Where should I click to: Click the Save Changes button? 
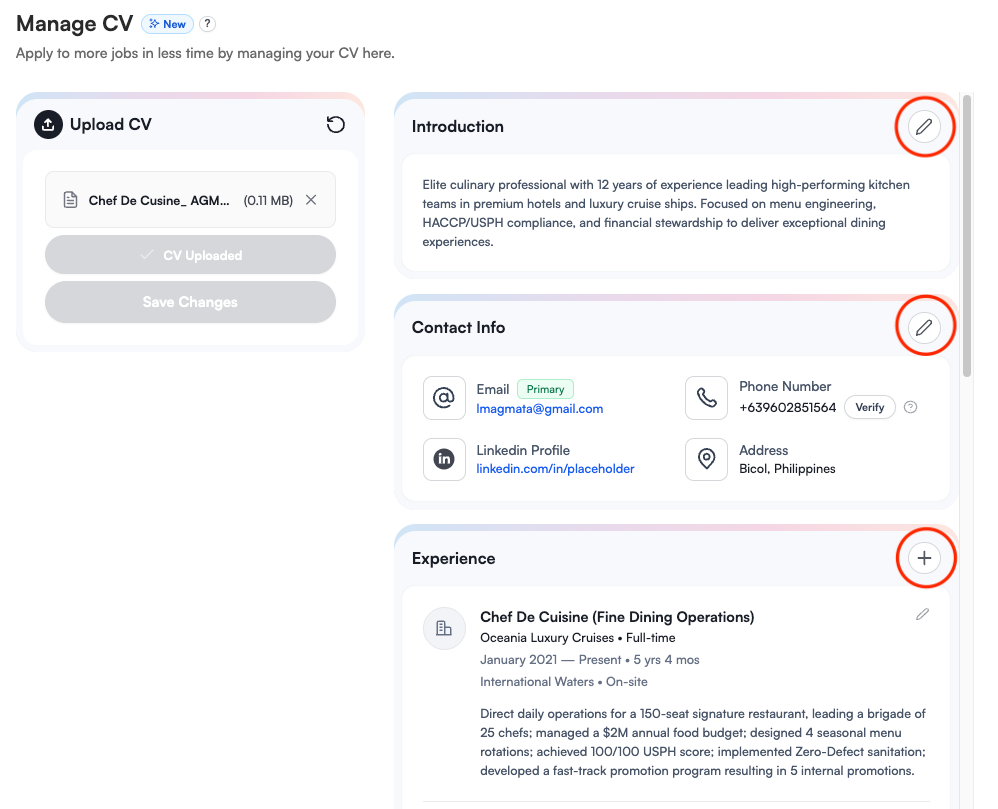click(x=190, y=302)
